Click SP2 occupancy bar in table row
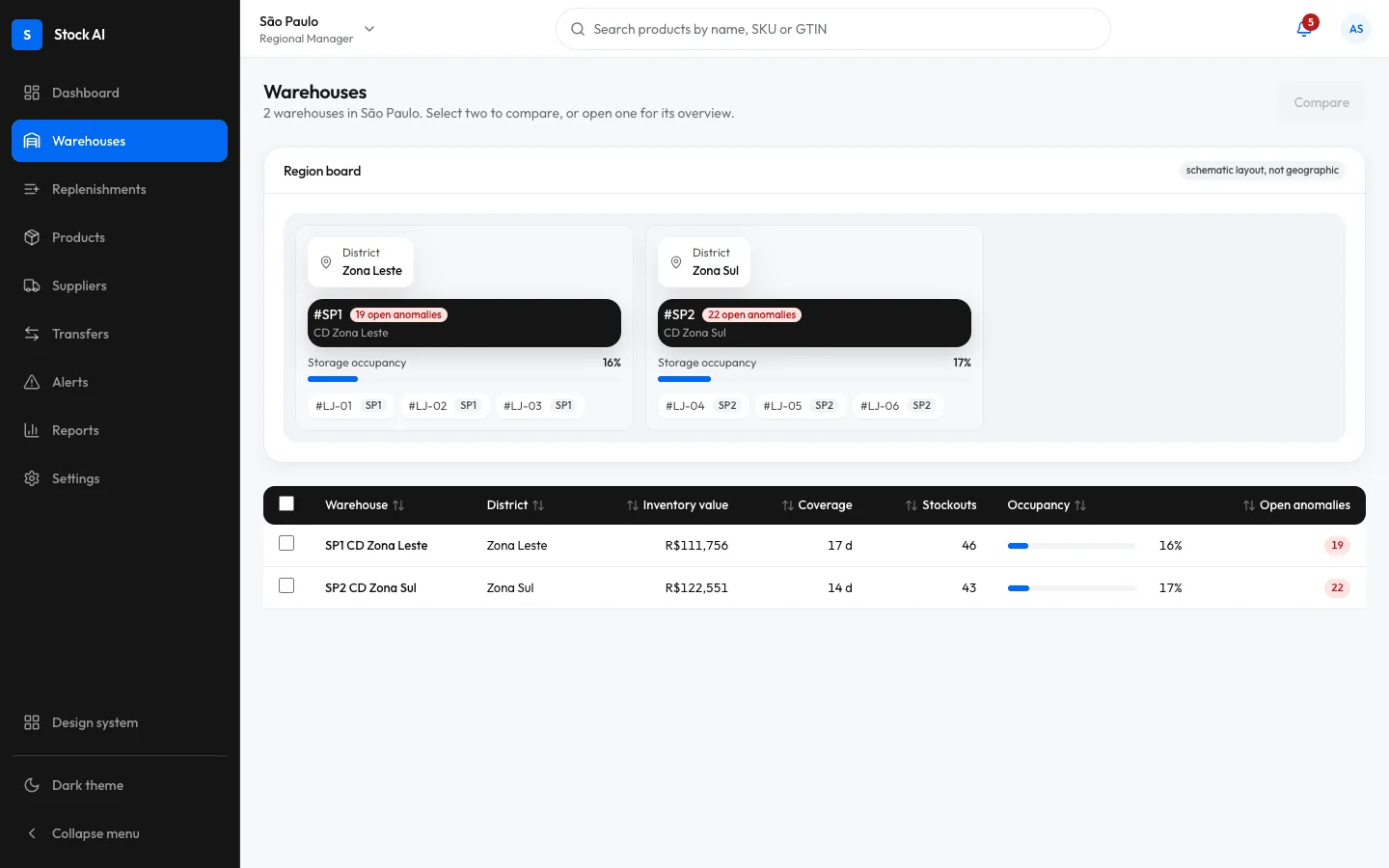The height and width of the screenshot is (868, 1389). point(1072,588)
